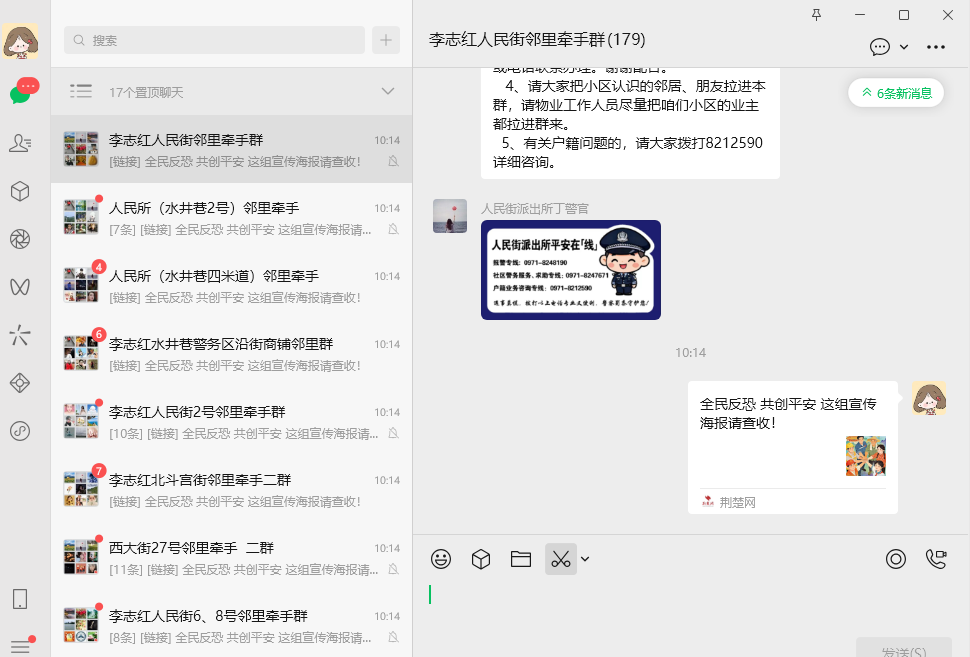The height and width of the screenshot is (657, 970).
Task: Open the 人民街派出所 hotline image
Action: [x=570, y=270]
